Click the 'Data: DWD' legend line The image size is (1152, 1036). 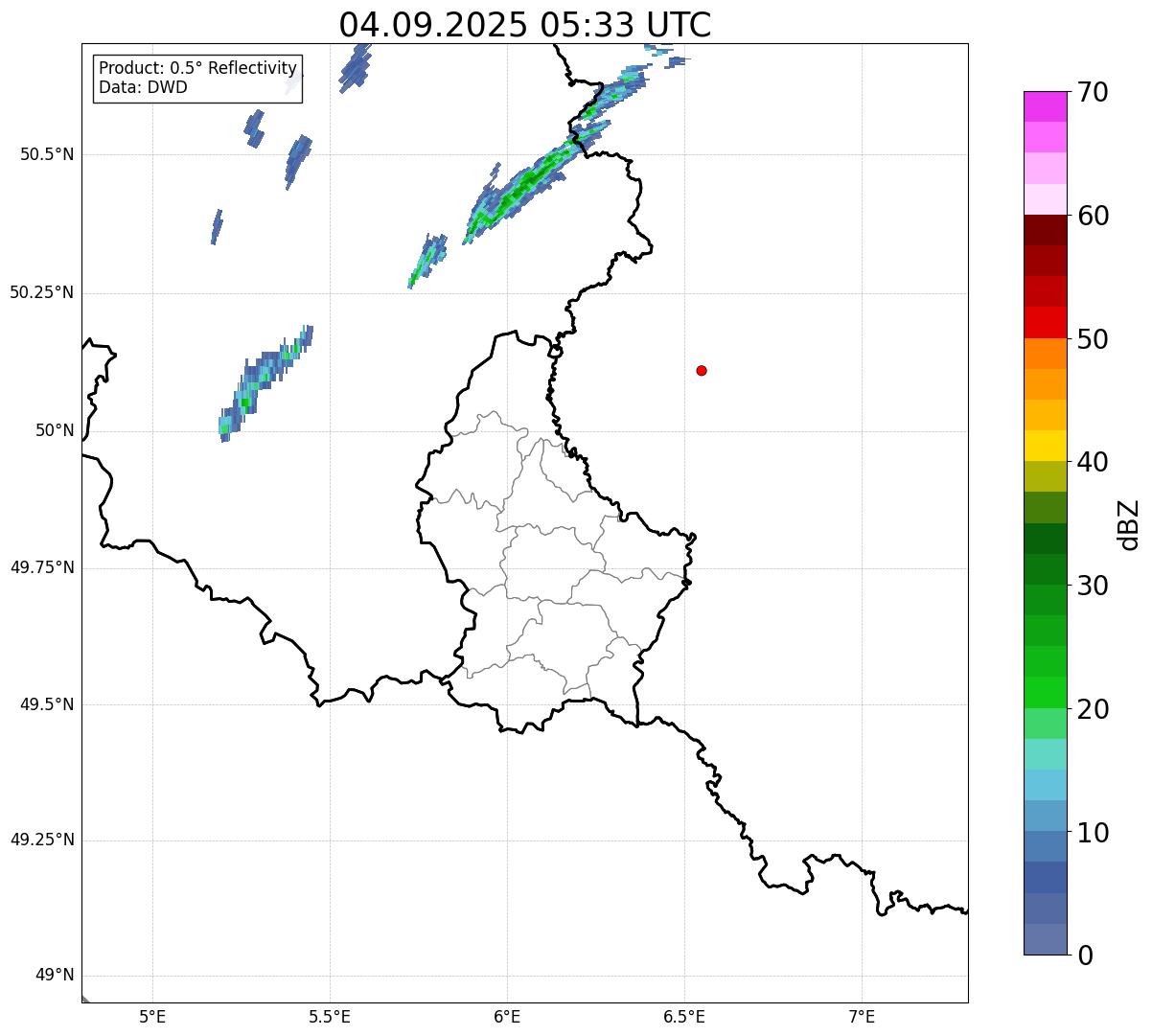(x=143, y=87)
